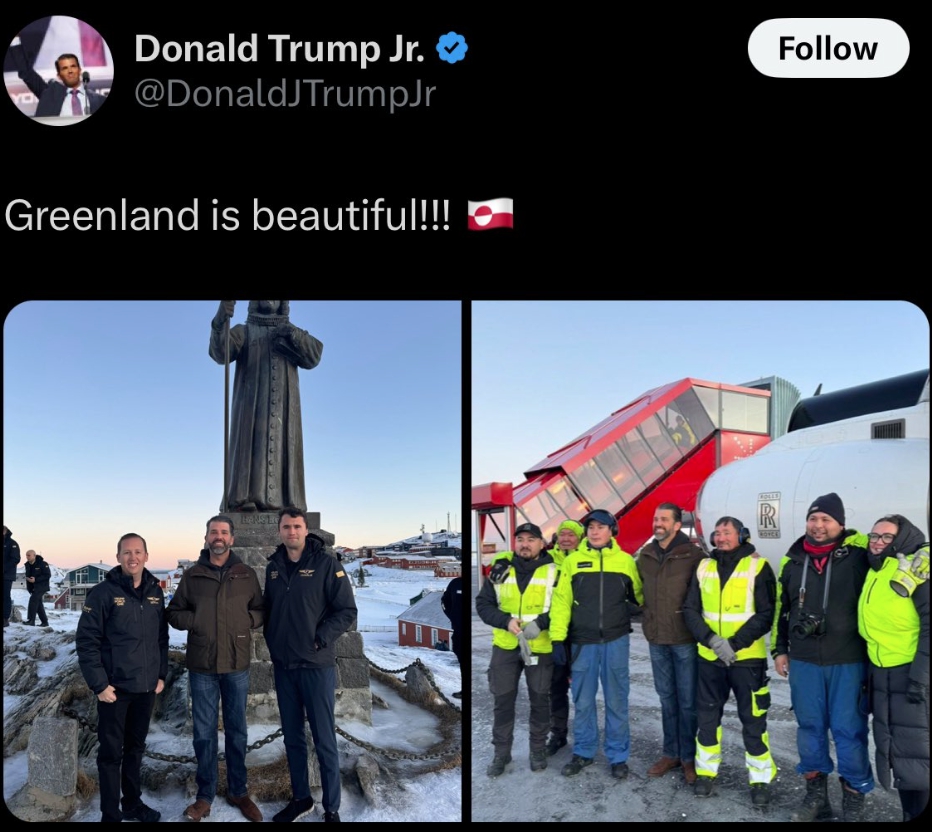Click the @DonaldJTrumpJr handle
This screenshot has height=832, width=932.
(x=285, y=94)
